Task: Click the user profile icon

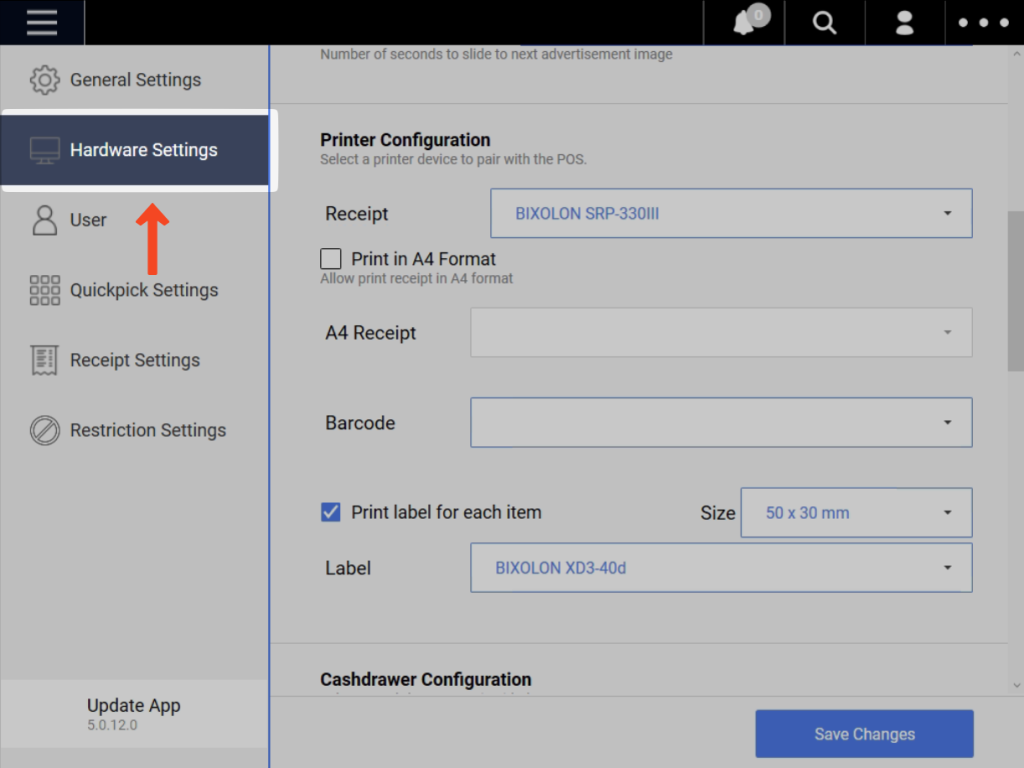Action: click(x=905, y=23)
